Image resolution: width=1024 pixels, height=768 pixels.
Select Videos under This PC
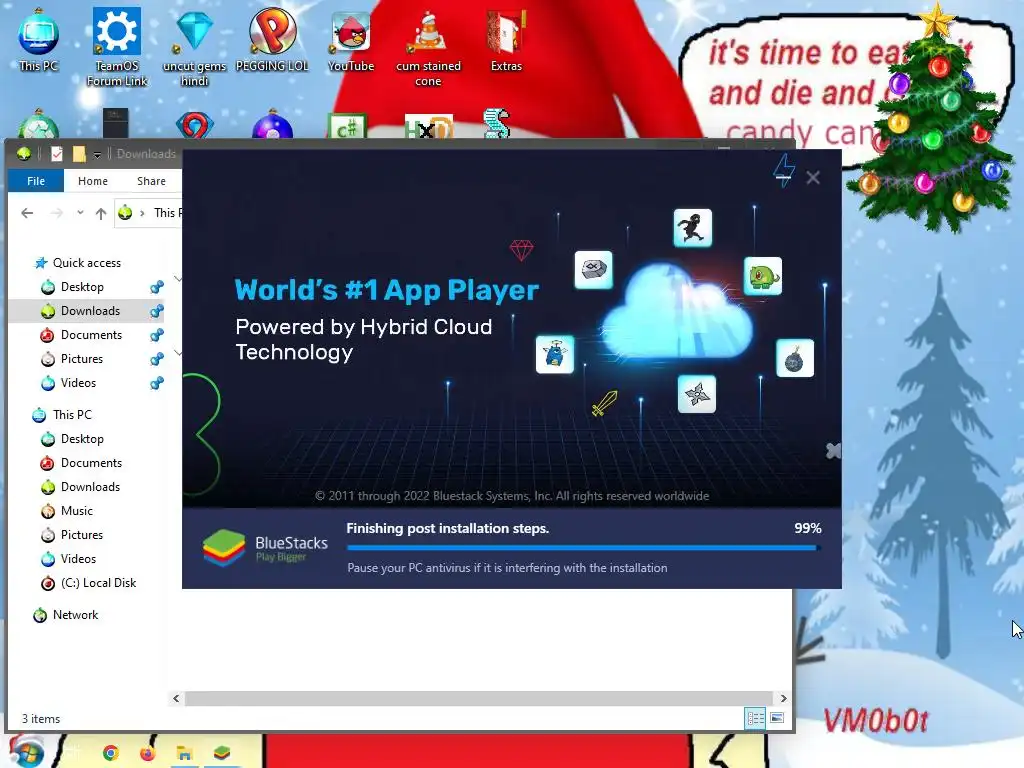click(78, 559)
